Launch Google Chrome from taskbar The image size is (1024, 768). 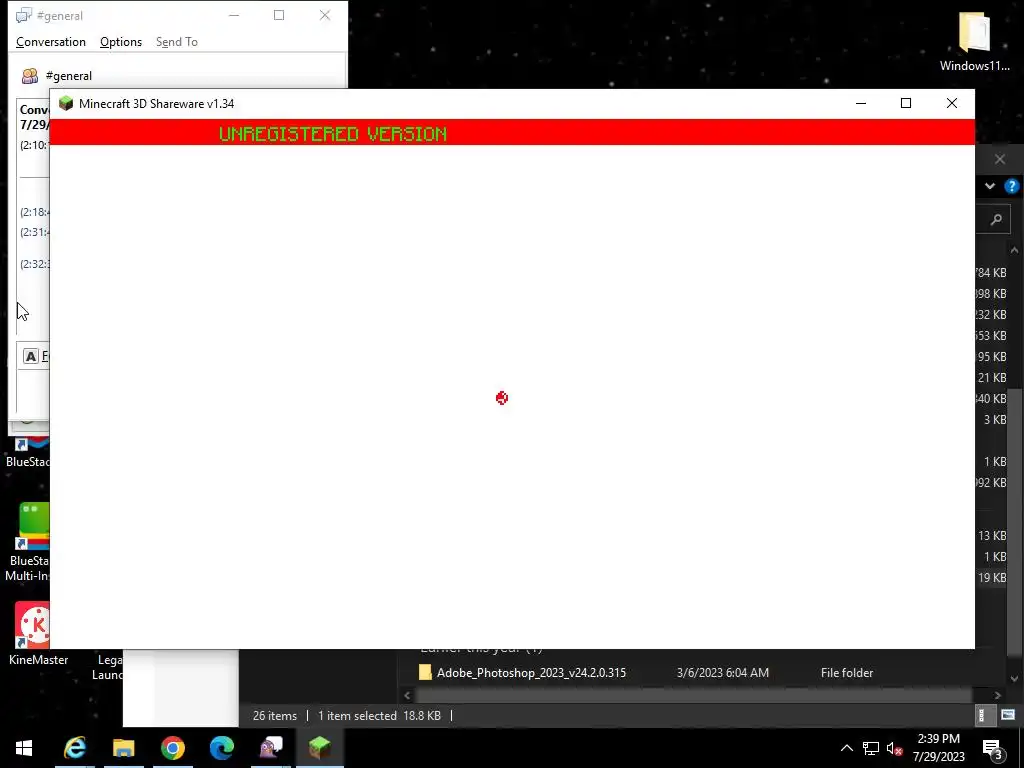click(x=173, y=748)
